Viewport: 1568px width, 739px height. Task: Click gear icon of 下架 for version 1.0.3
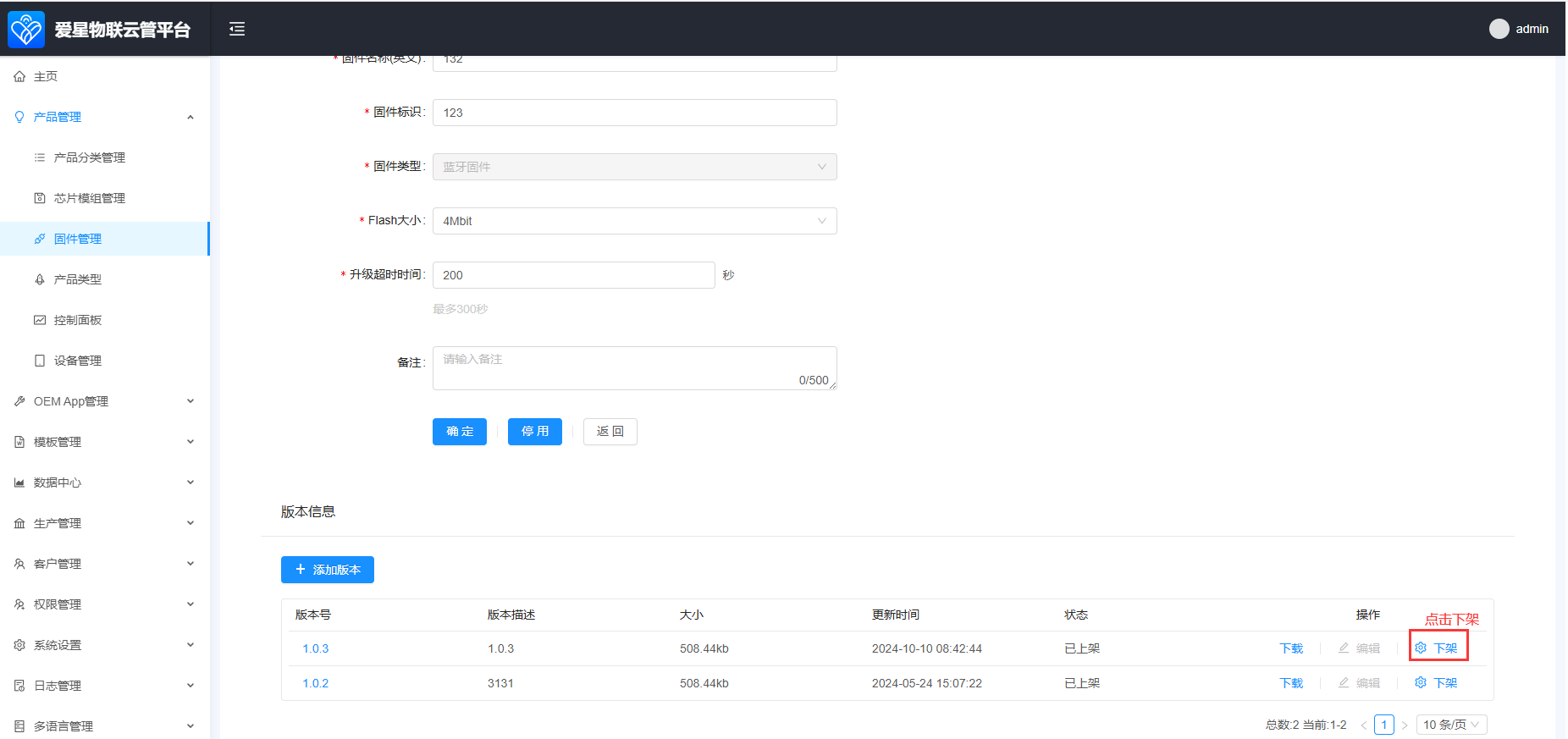[1421, 648]
